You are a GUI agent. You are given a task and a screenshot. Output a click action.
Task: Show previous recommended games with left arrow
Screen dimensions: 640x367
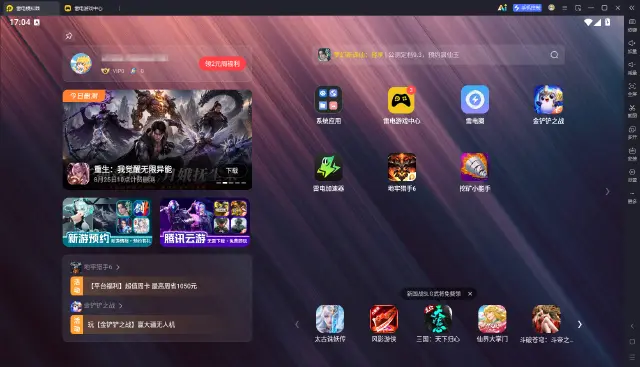tap(297, 324)
